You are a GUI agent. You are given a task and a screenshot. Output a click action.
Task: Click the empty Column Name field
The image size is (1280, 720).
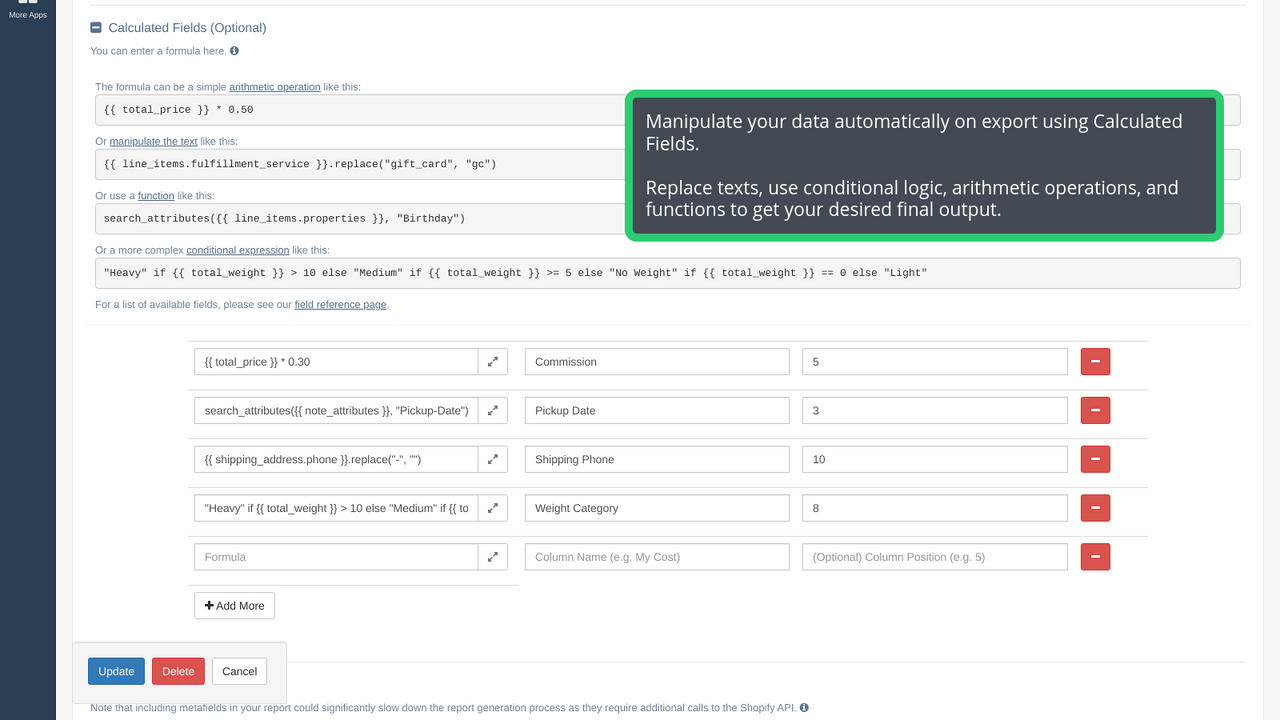coord(656,557)
